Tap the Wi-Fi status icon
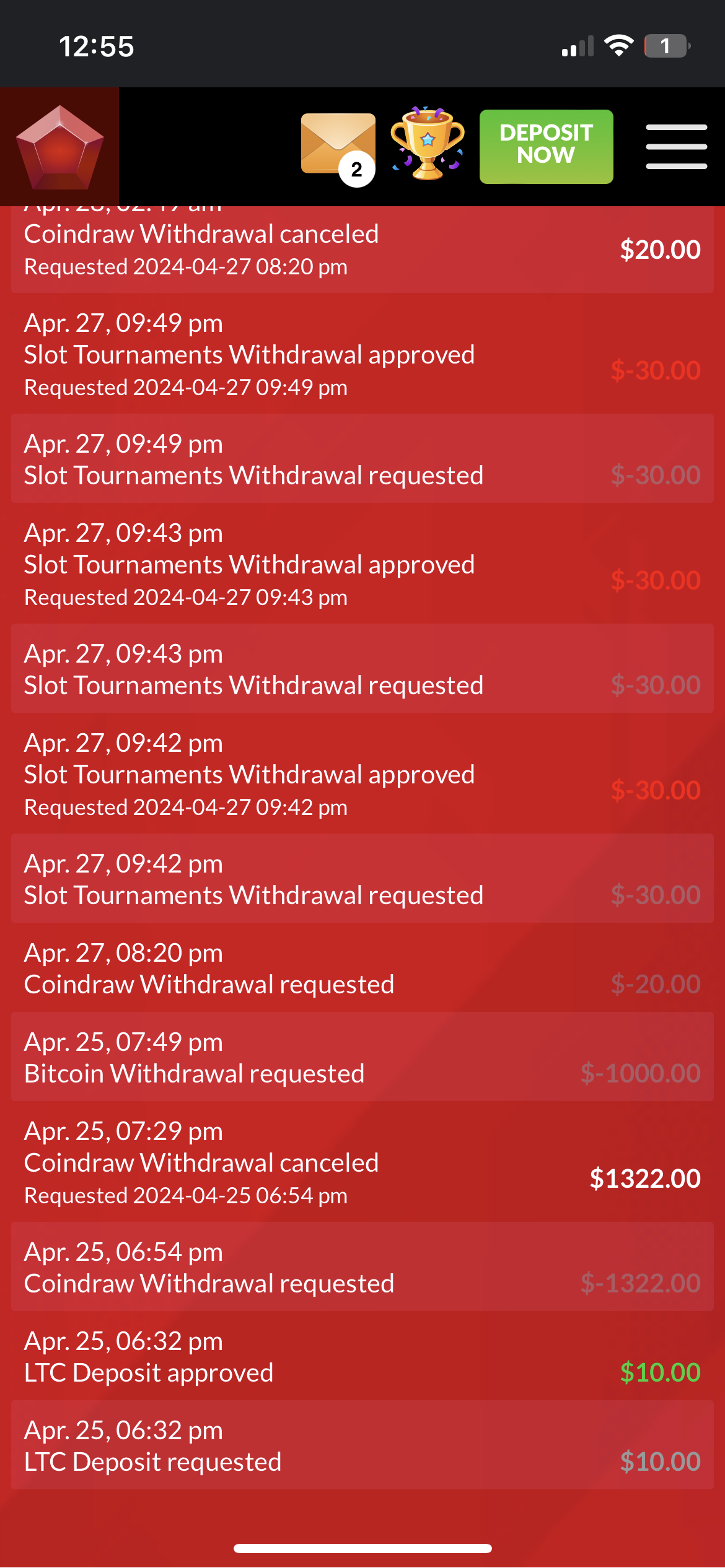The height and width of the screenshot is (1568, 725). (x=618, y=46)
